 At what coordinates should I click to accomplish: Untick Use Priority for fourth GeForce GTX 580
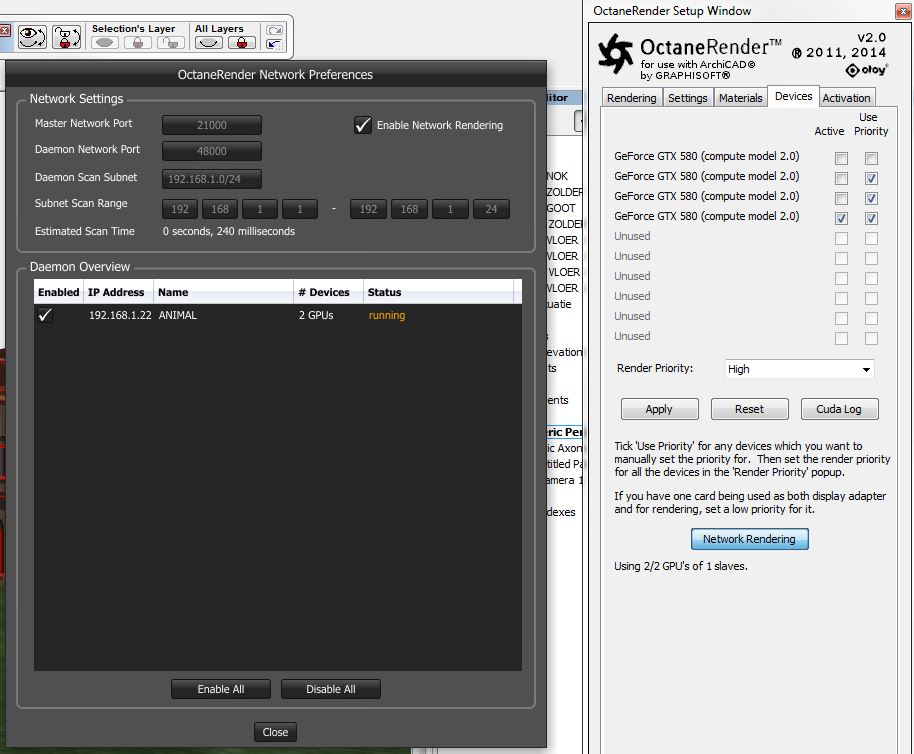pyautogui.click(x=871, y=219)
